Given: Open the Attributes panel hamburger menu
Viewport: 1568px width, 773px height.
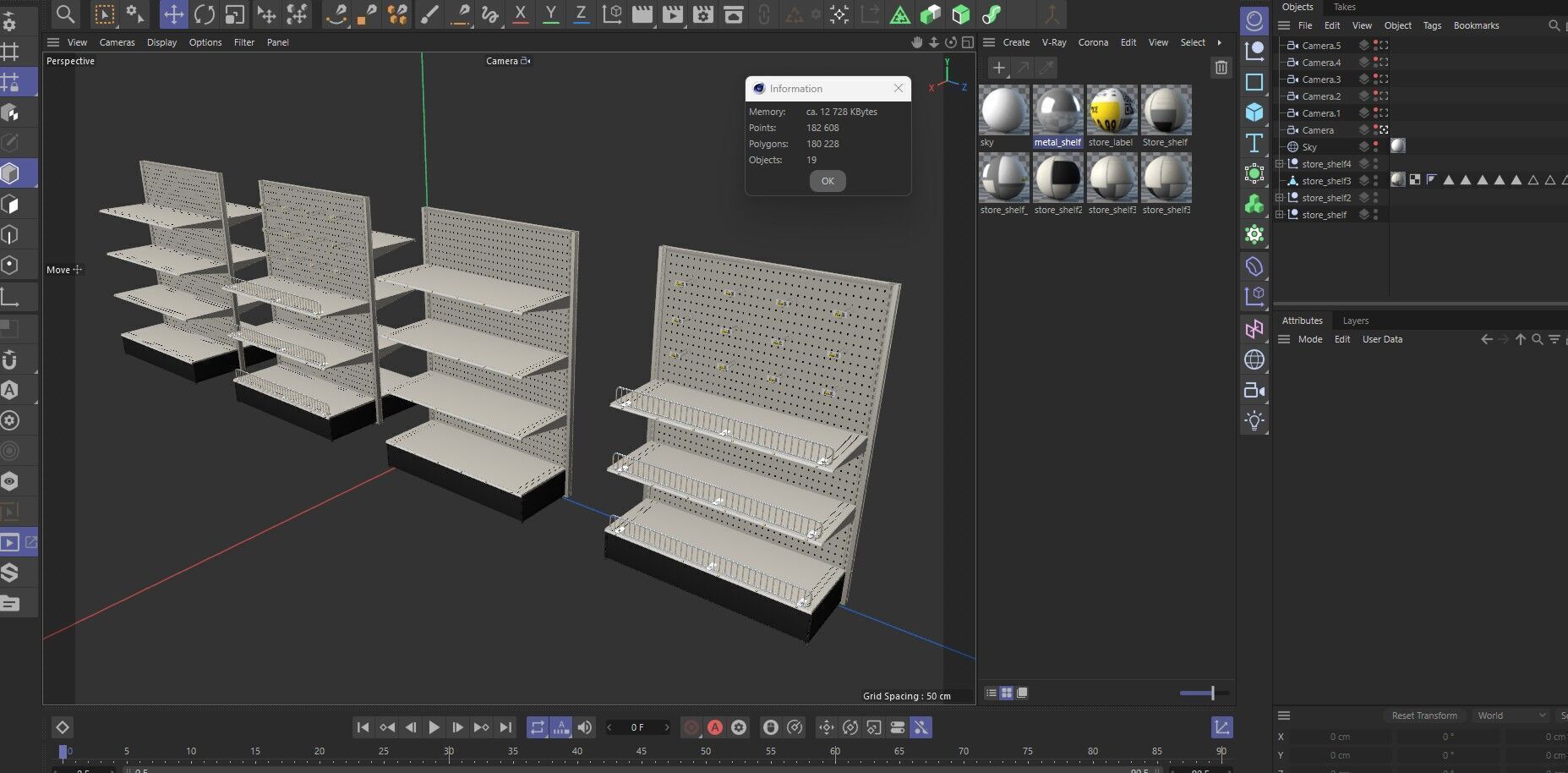Looking at the screenshot, I should [1284, 339].
